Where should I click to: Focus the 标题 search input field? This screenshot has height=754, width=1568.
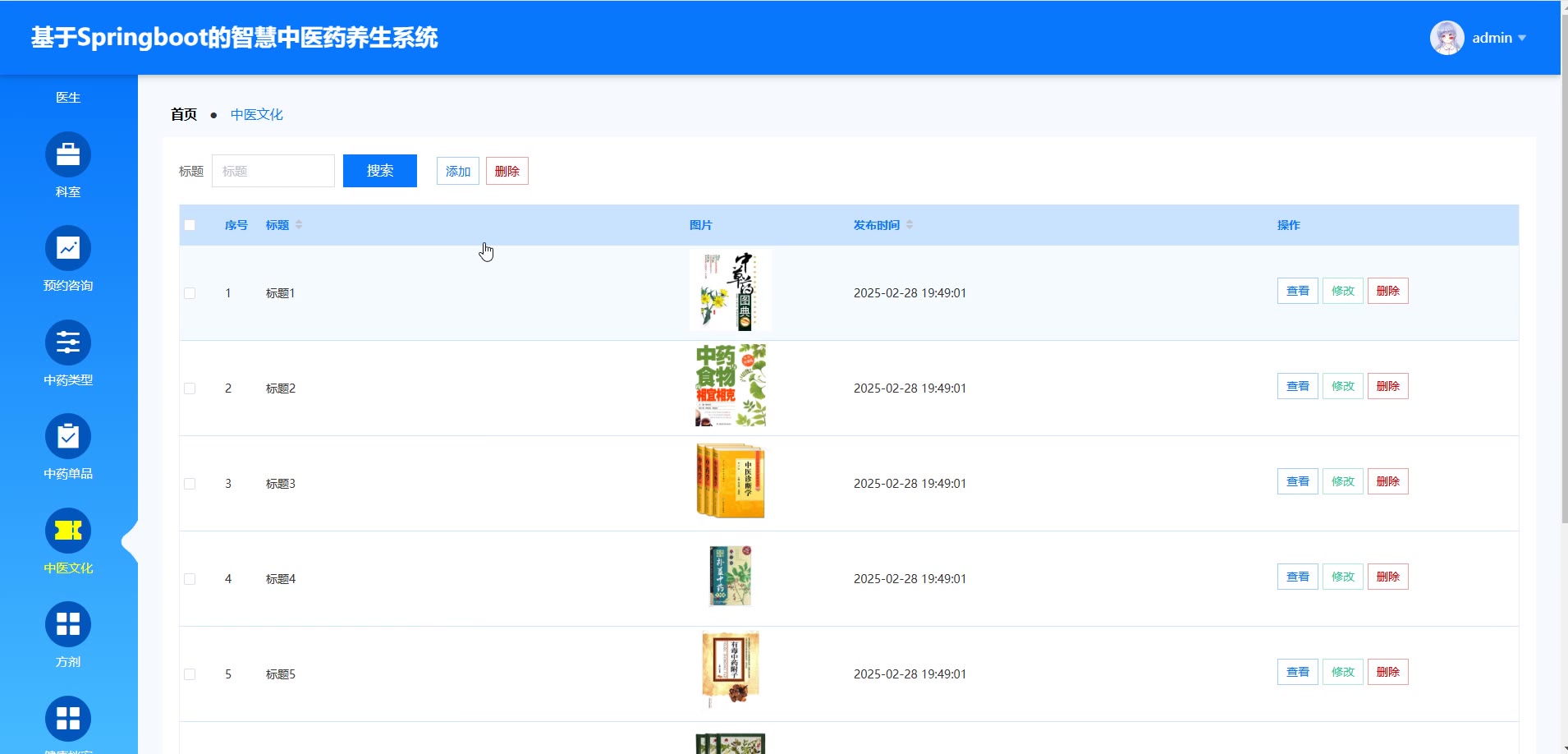point(273,171)
